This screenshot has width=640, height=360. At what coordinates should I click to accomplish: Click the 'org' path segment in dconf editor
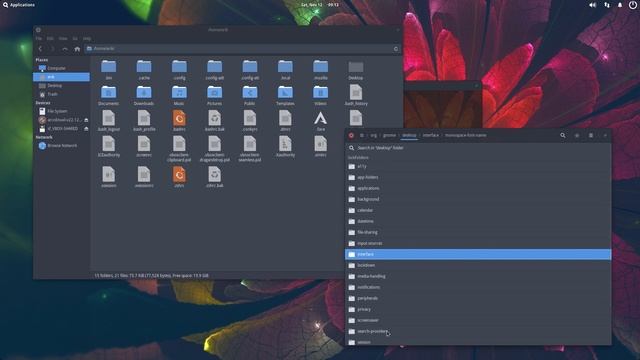coord(373,135)
